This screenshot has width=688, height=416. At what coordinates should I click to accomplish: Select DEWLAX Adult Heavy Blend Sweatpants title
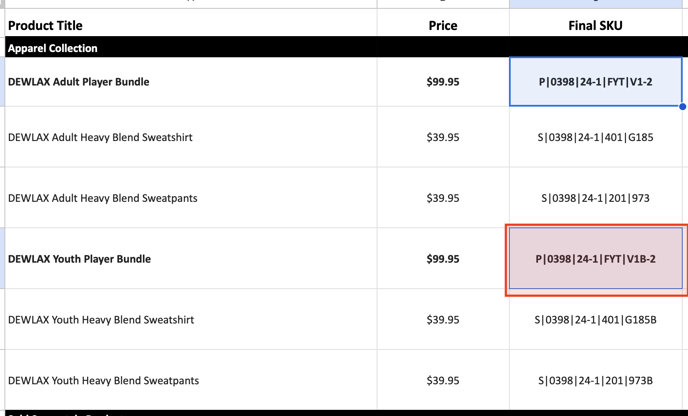pyautogui.click(x=102, y=198)
